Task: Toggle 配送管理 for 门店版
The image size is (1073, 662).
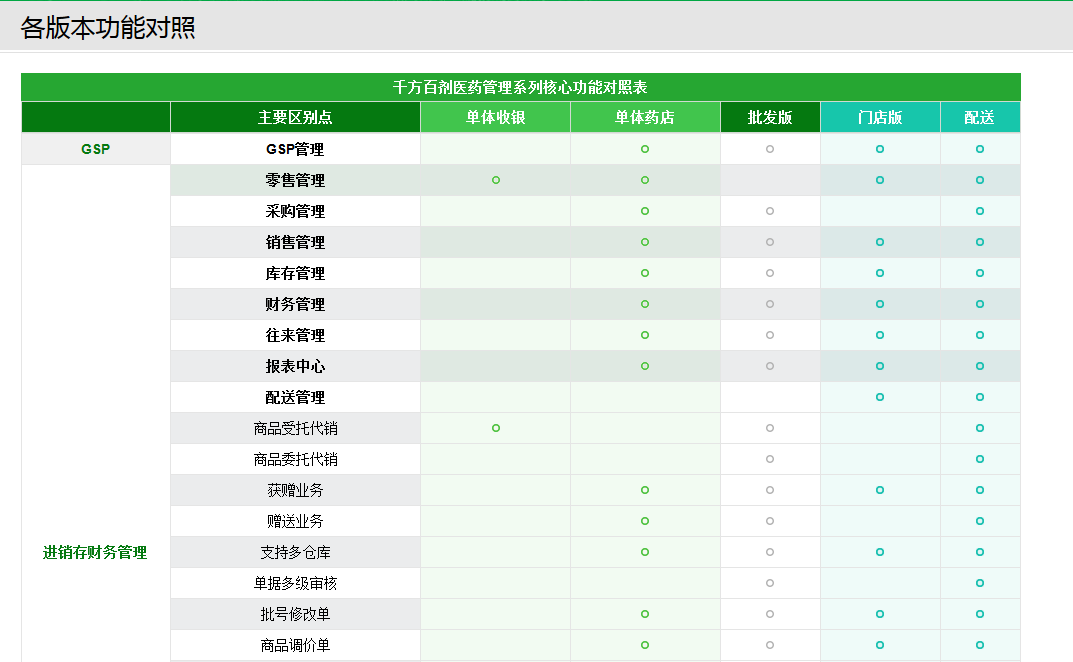Action: pyautogui.click(x=879, y=396)
